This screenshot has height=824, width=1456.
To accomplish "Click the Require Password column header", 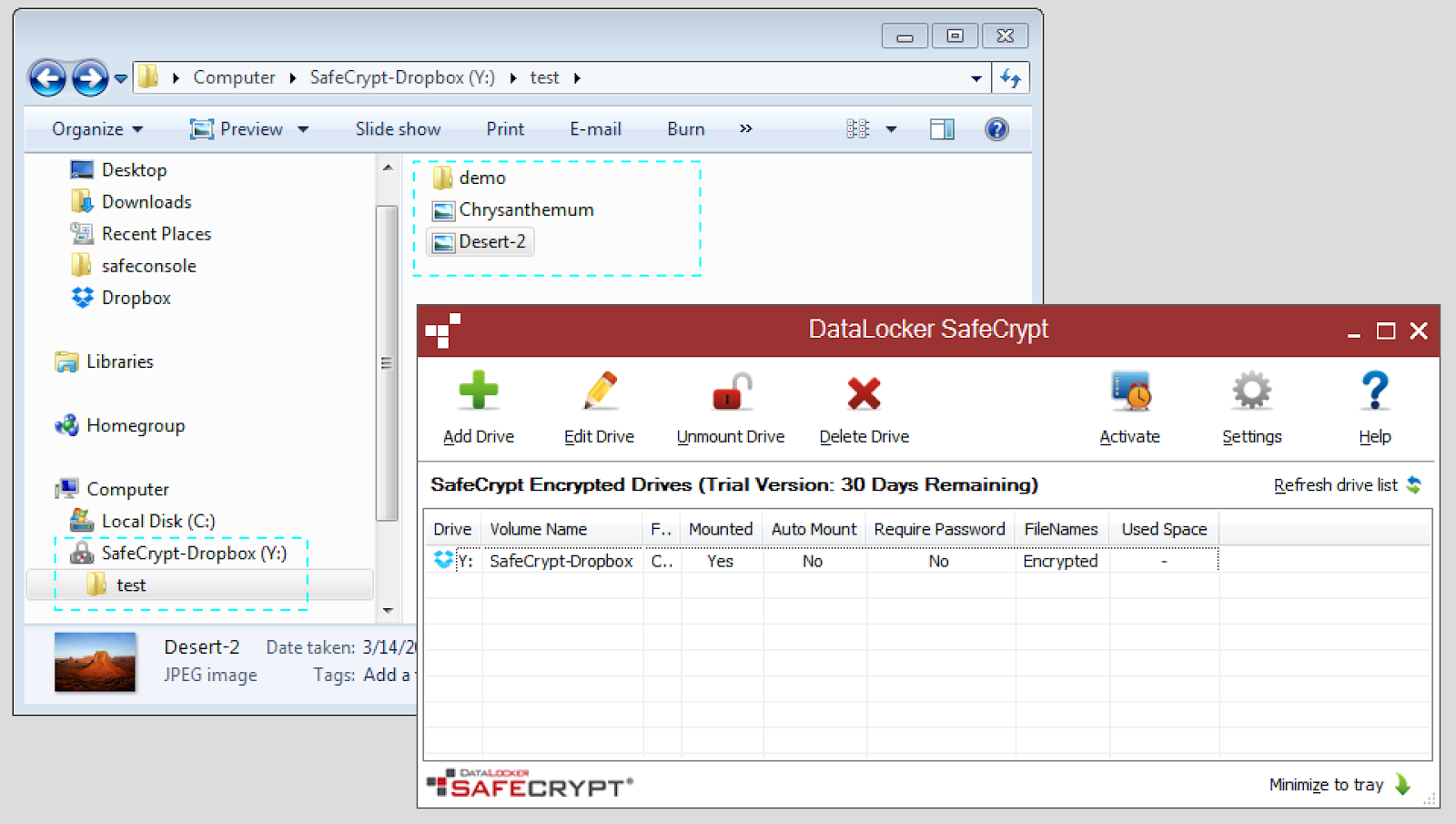I will coord(940,529).
